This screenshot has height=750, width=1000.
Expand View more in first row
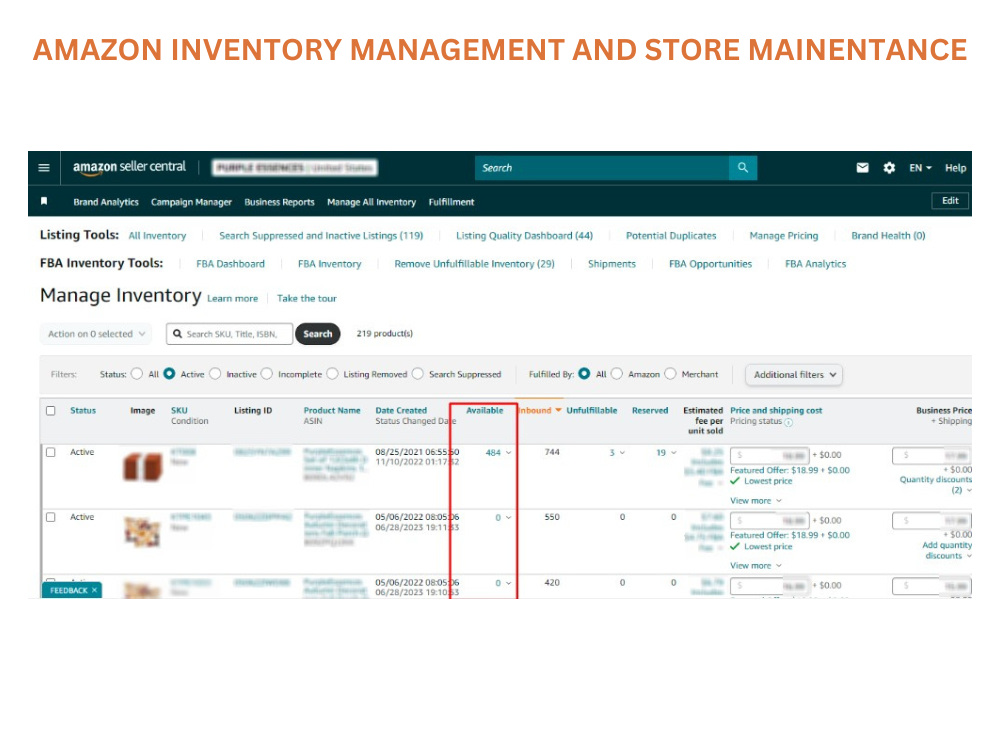coord(756,501)
